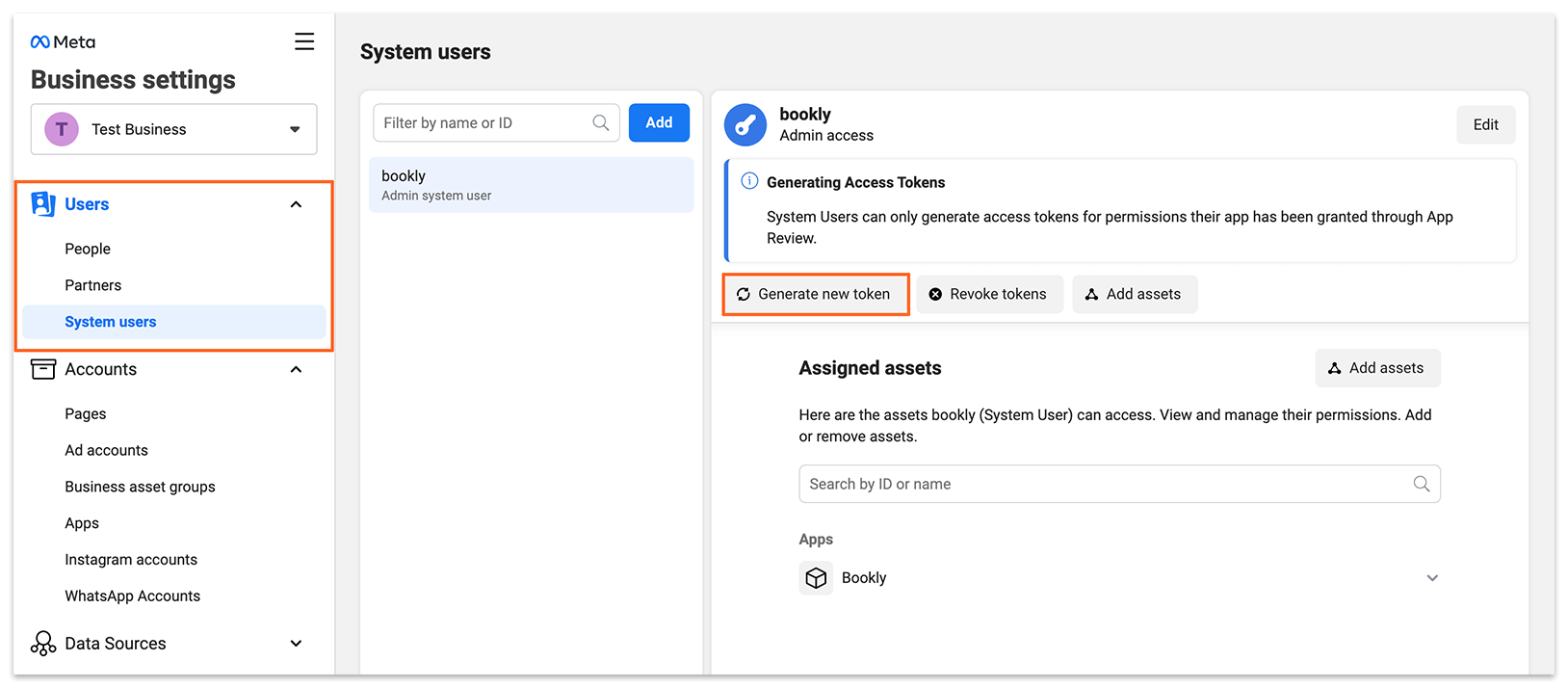Click Revoke tokens

tap(989, 294)
